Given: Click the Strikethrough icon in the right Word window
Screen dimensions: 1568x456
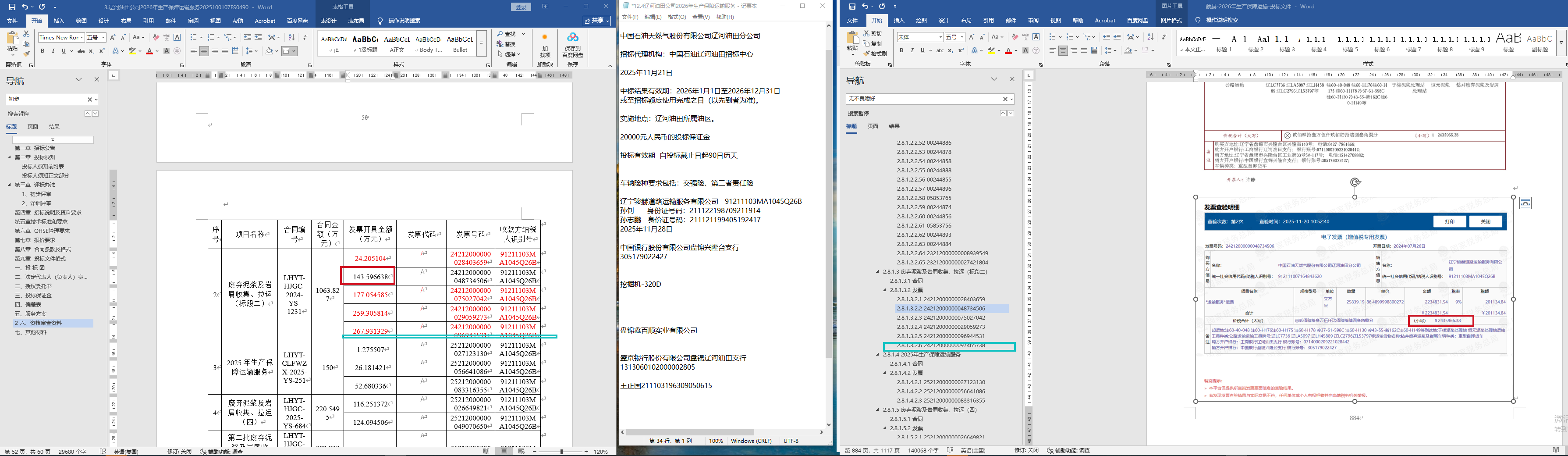Looking at the screenshot, I should [940, 50].
